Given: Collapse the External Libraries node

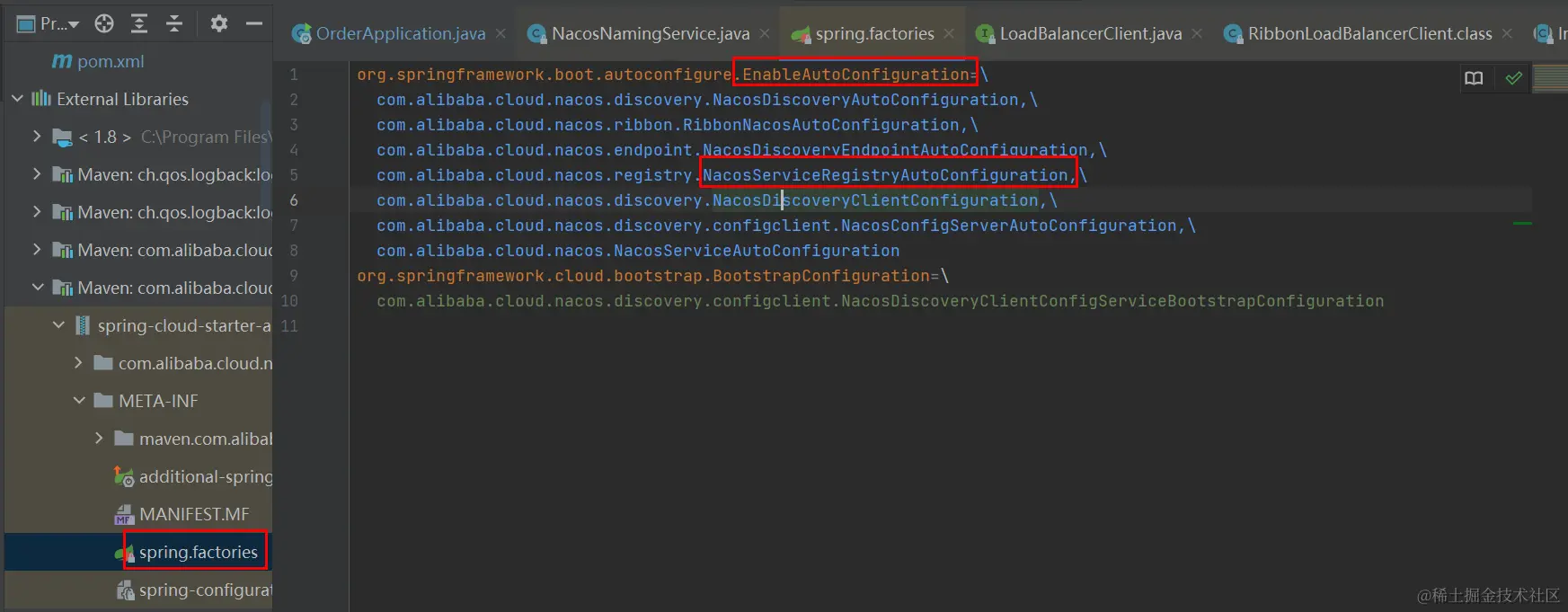Looking at the screenshot, I should [x=17, y=99].
